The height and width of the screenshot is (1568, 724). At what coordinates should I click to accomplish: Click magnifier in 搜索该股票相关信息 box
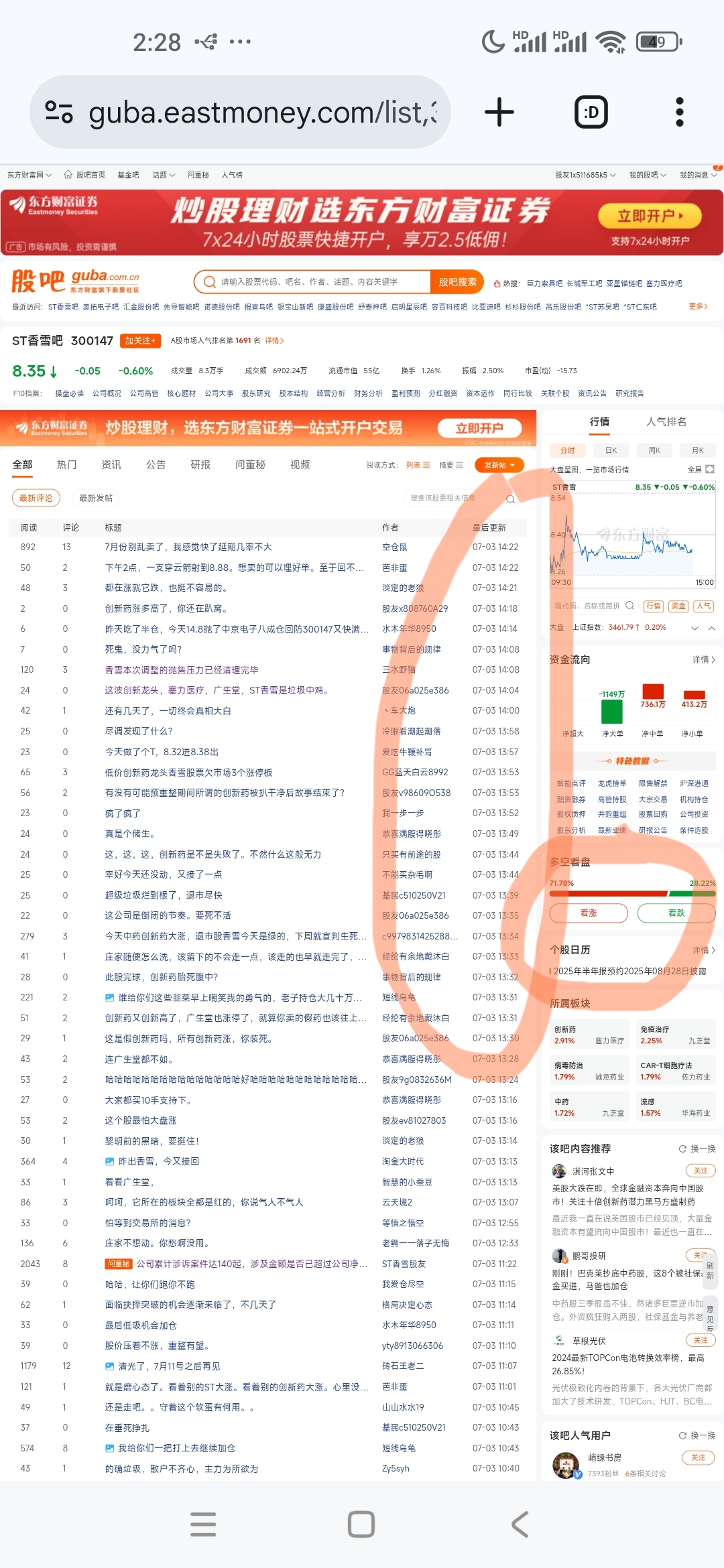(x=511, y=499)
